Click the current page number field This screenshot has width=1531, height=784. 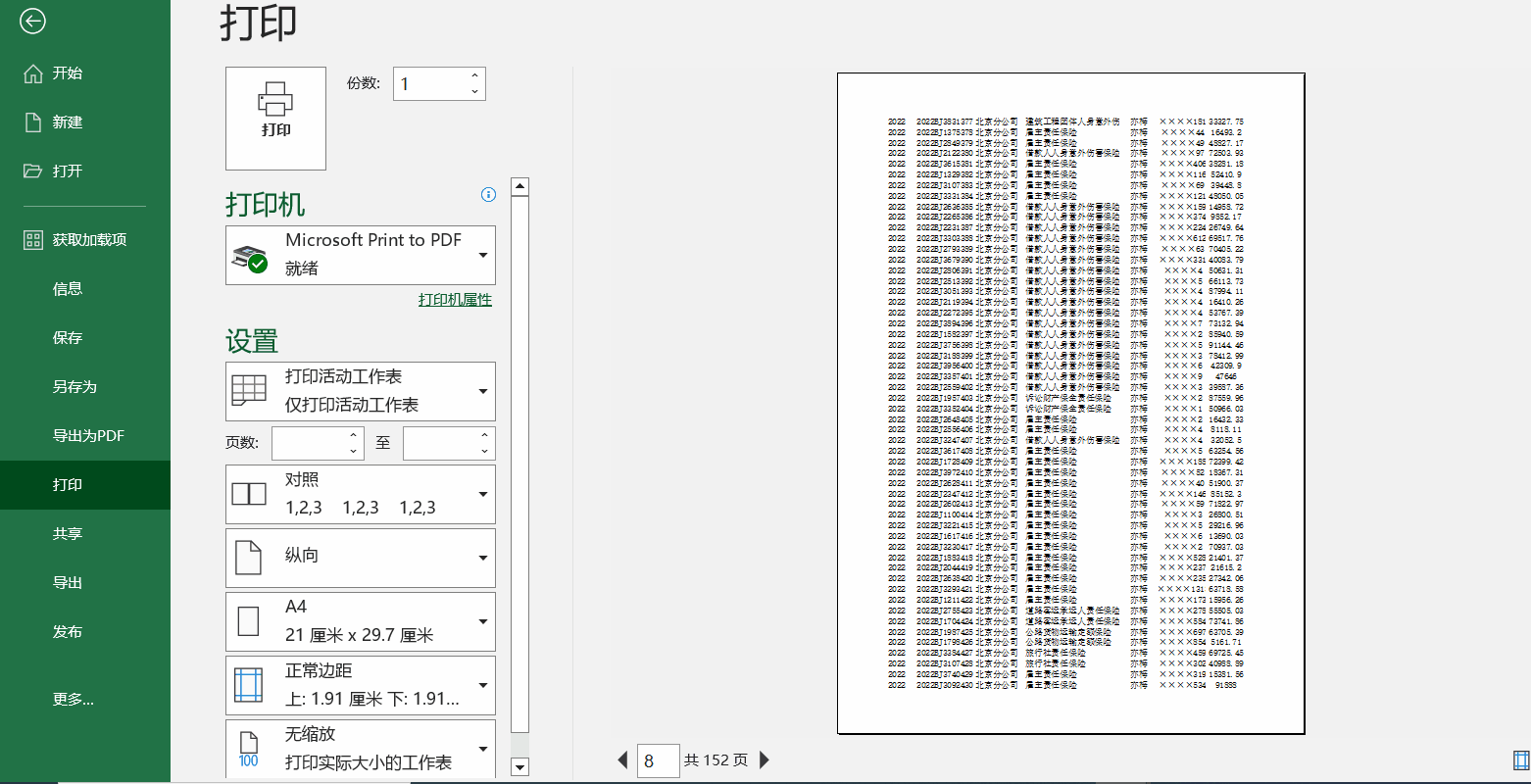(x=657, y=760)
